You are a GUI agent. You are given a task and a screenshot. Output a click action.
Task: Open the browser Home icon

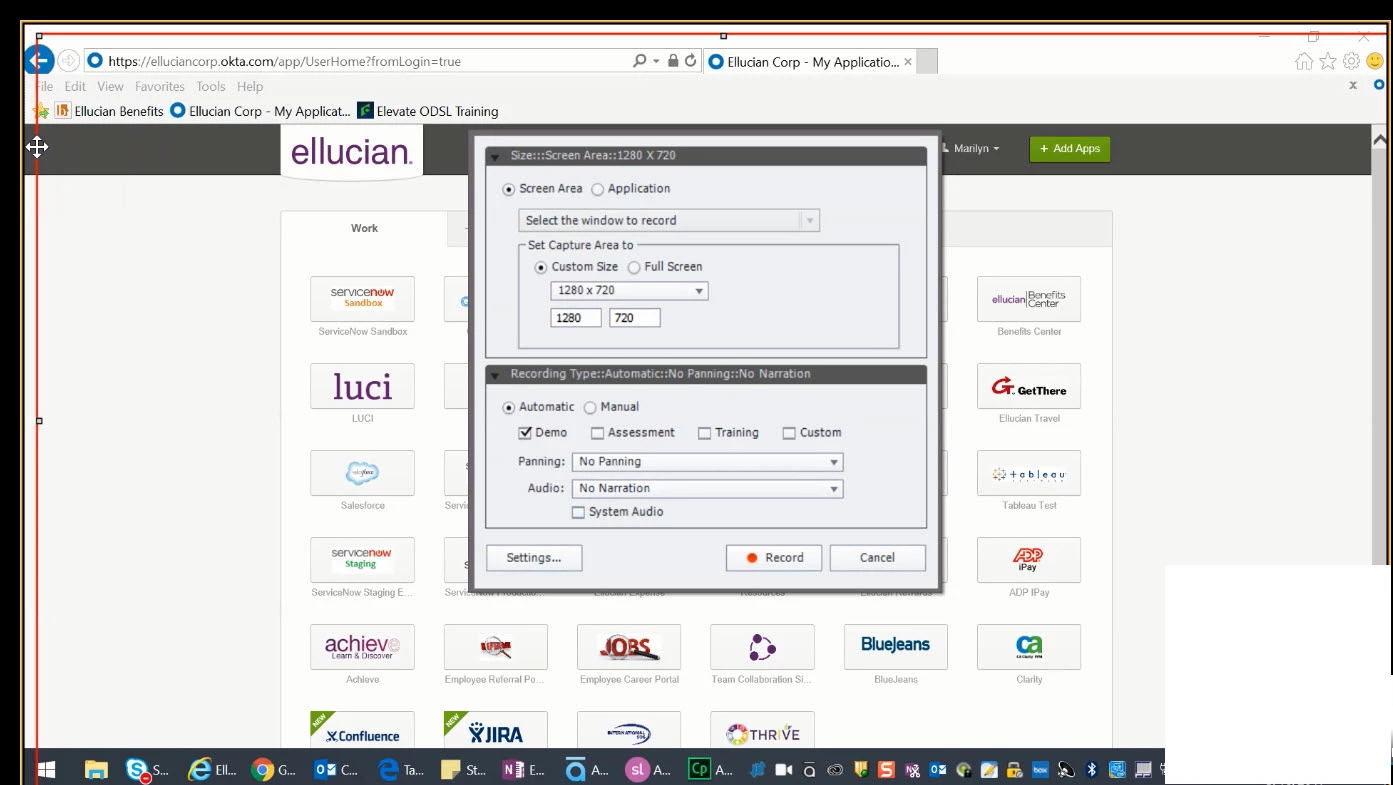point(1304,61)
